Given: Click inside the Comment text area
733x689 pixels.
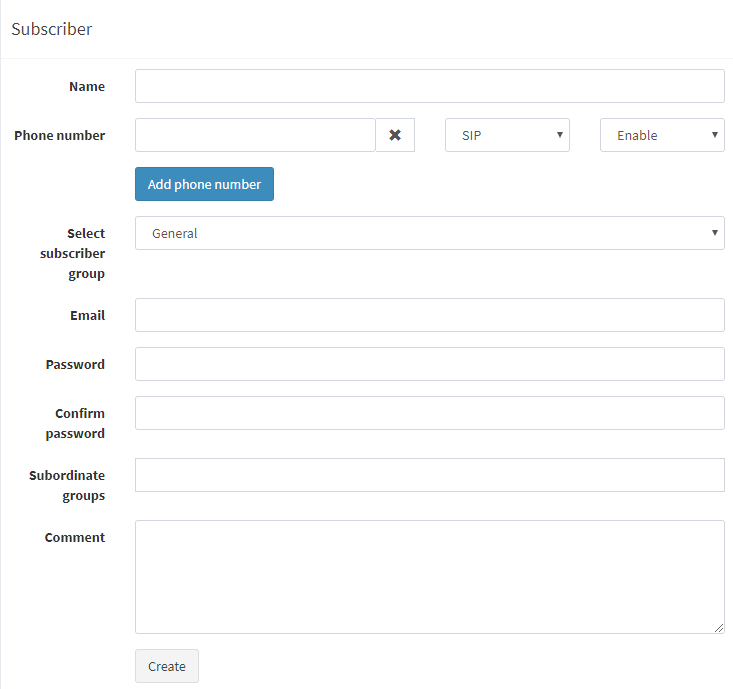Looking at the screenshot, I should (430, 577).
